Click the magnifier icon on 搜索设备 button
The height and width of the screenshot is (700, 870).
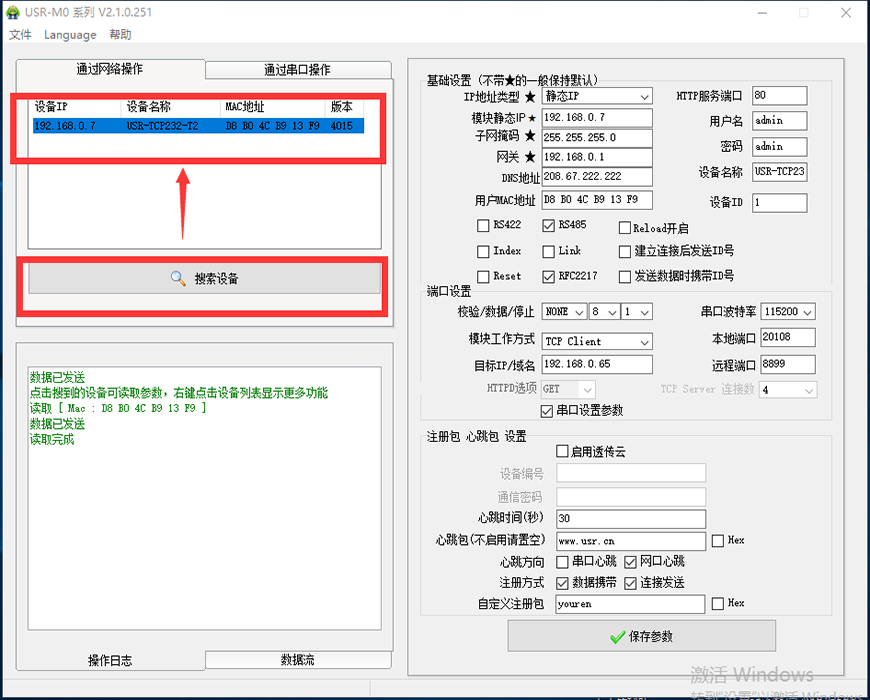[178, 279]
